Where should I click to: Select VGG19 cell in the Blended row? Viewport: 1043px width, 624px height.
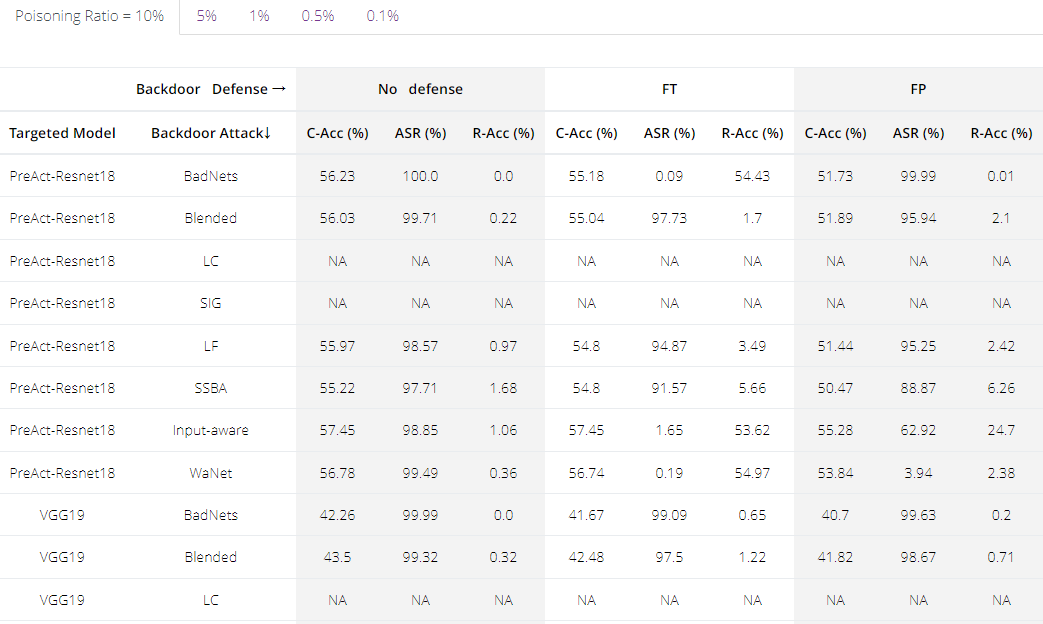coord(62,557)
